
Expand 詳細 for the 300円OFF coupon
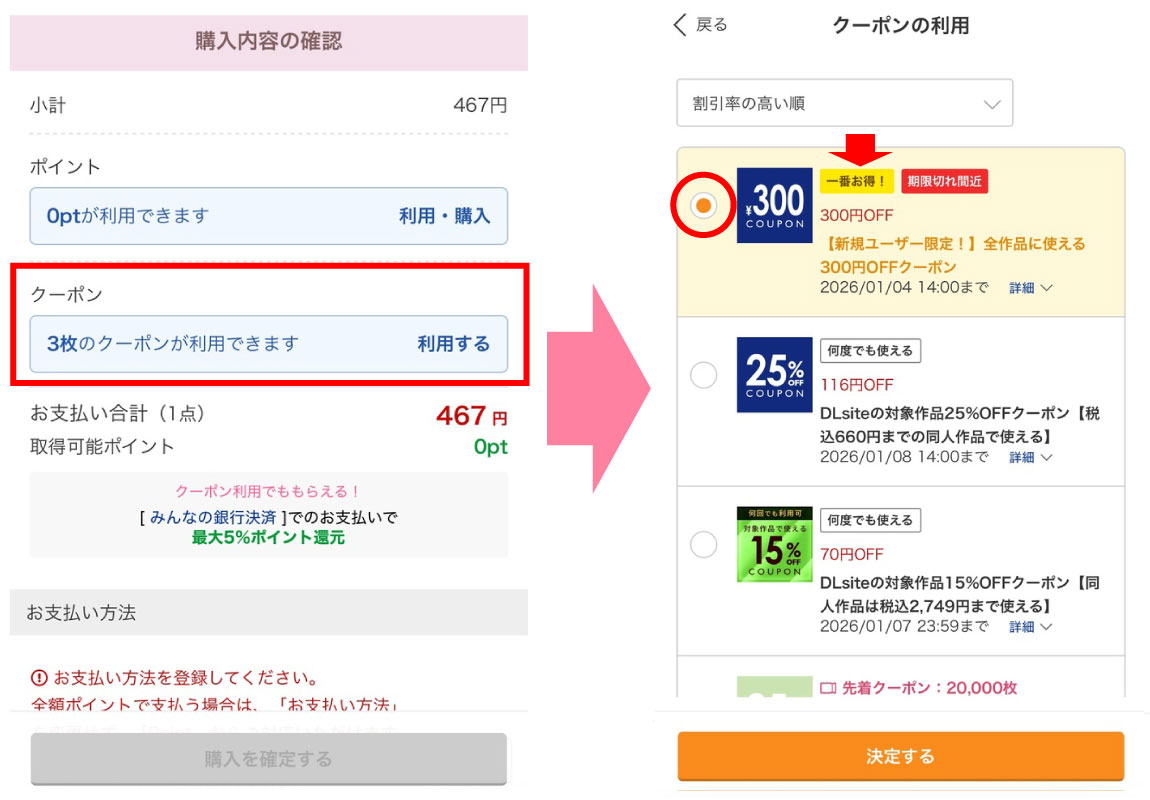tap(1030, 288)
